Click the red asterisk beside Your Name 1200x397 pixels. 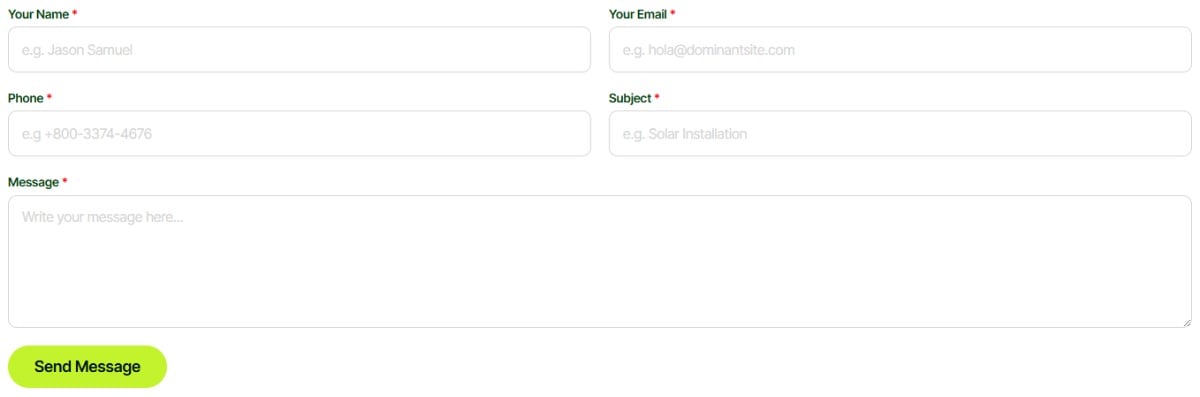(75, 13)
